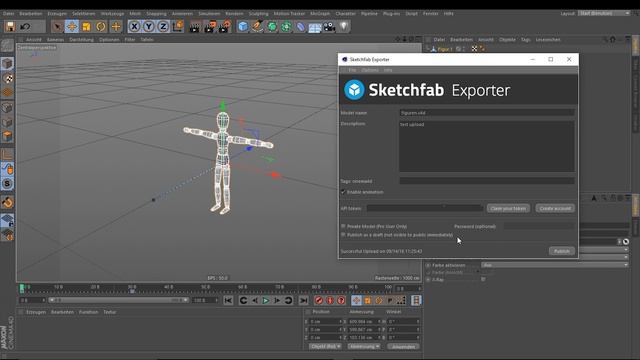Toggle the Y axis lock

(x=149, y=27)
